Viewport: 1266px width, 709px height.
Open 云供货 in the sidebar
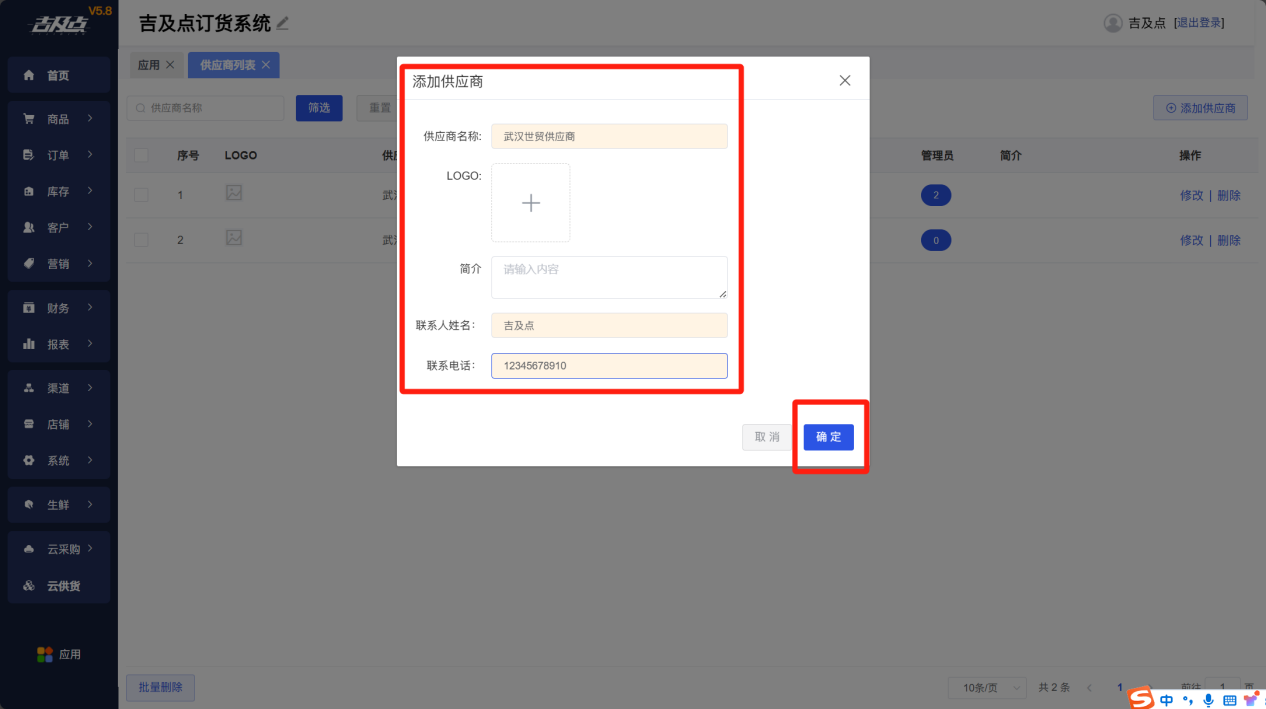coord(59,586)
